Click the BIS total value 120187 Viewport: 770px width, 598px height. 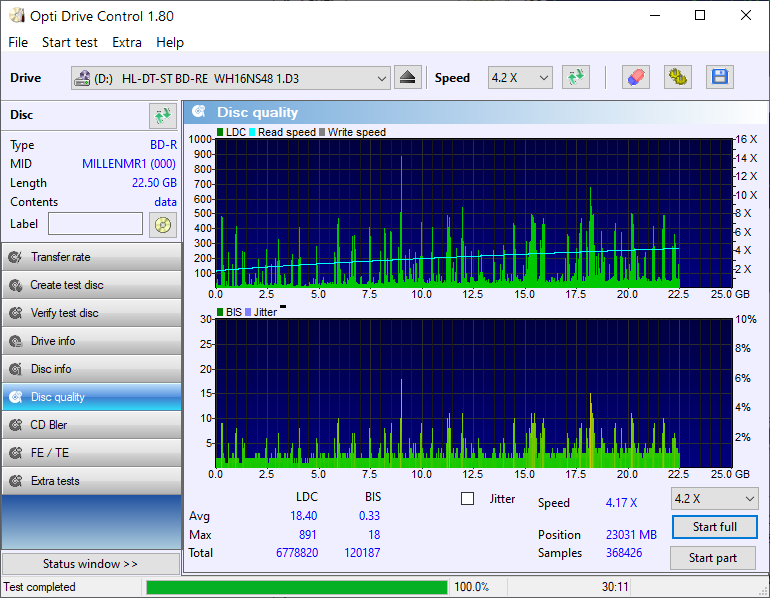coord(362,553)
